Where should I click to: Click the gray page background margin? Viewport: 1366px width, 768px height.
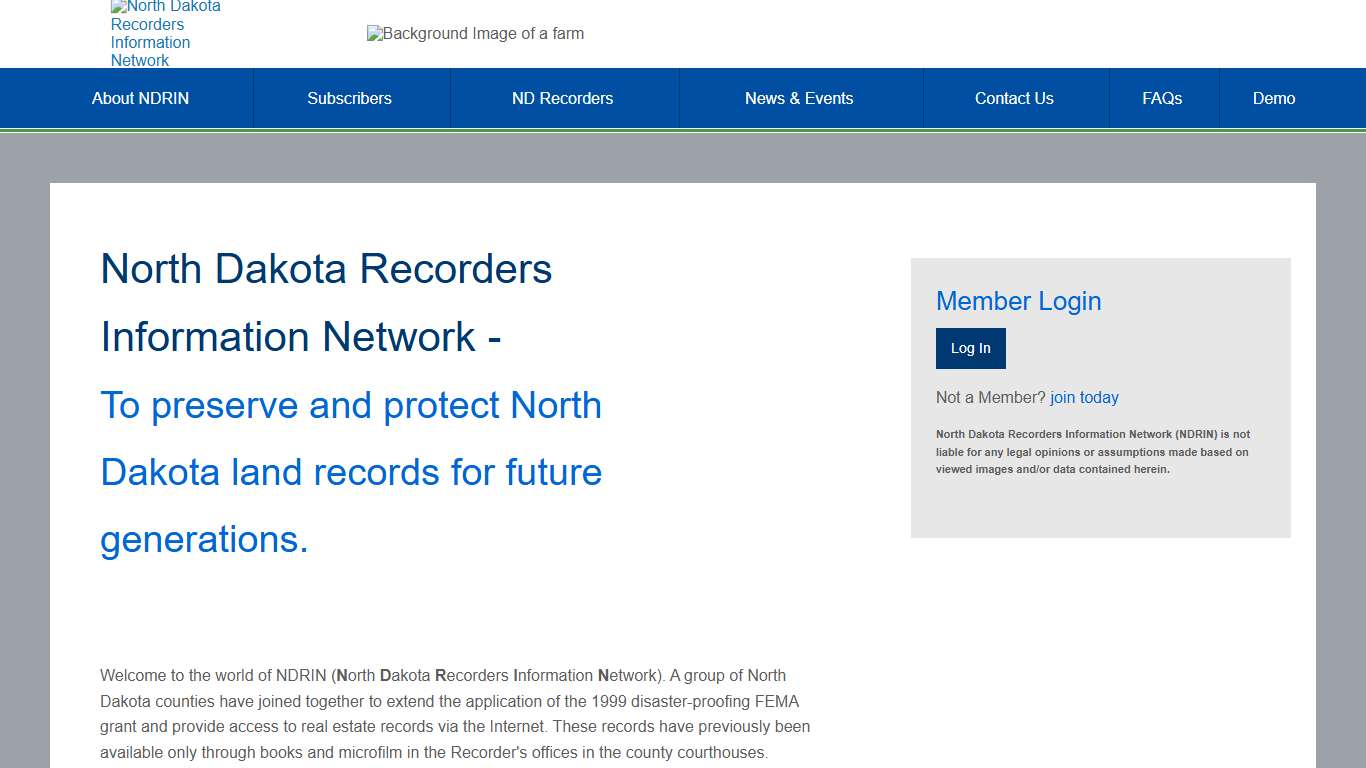[x=25, y=400]
